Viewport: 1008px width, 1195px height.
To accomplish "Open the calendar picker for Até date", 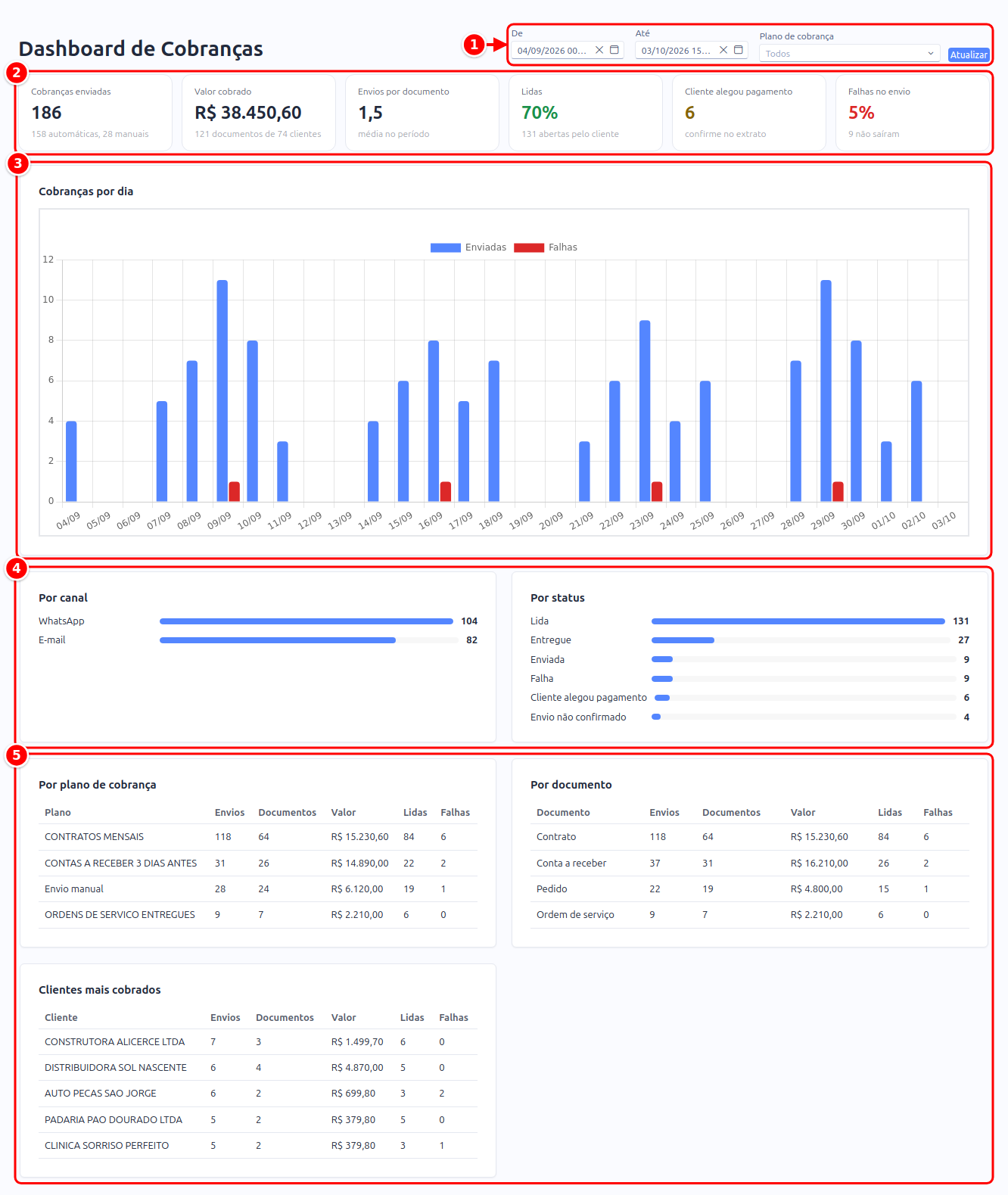I will (739, 50).
